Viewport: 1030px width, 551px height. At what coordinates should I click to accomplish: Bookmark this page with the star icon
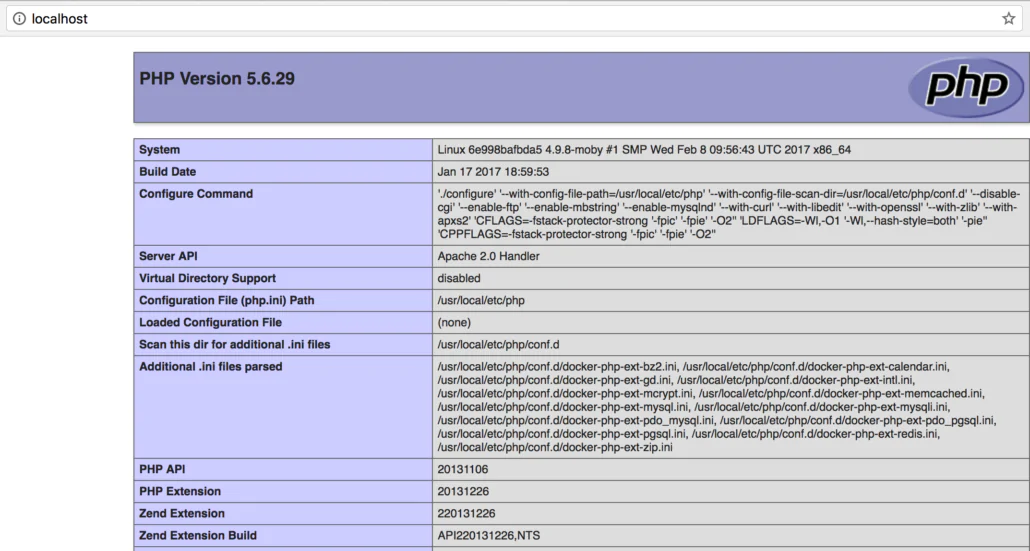pyautogui.click(x=1008, y=18)
